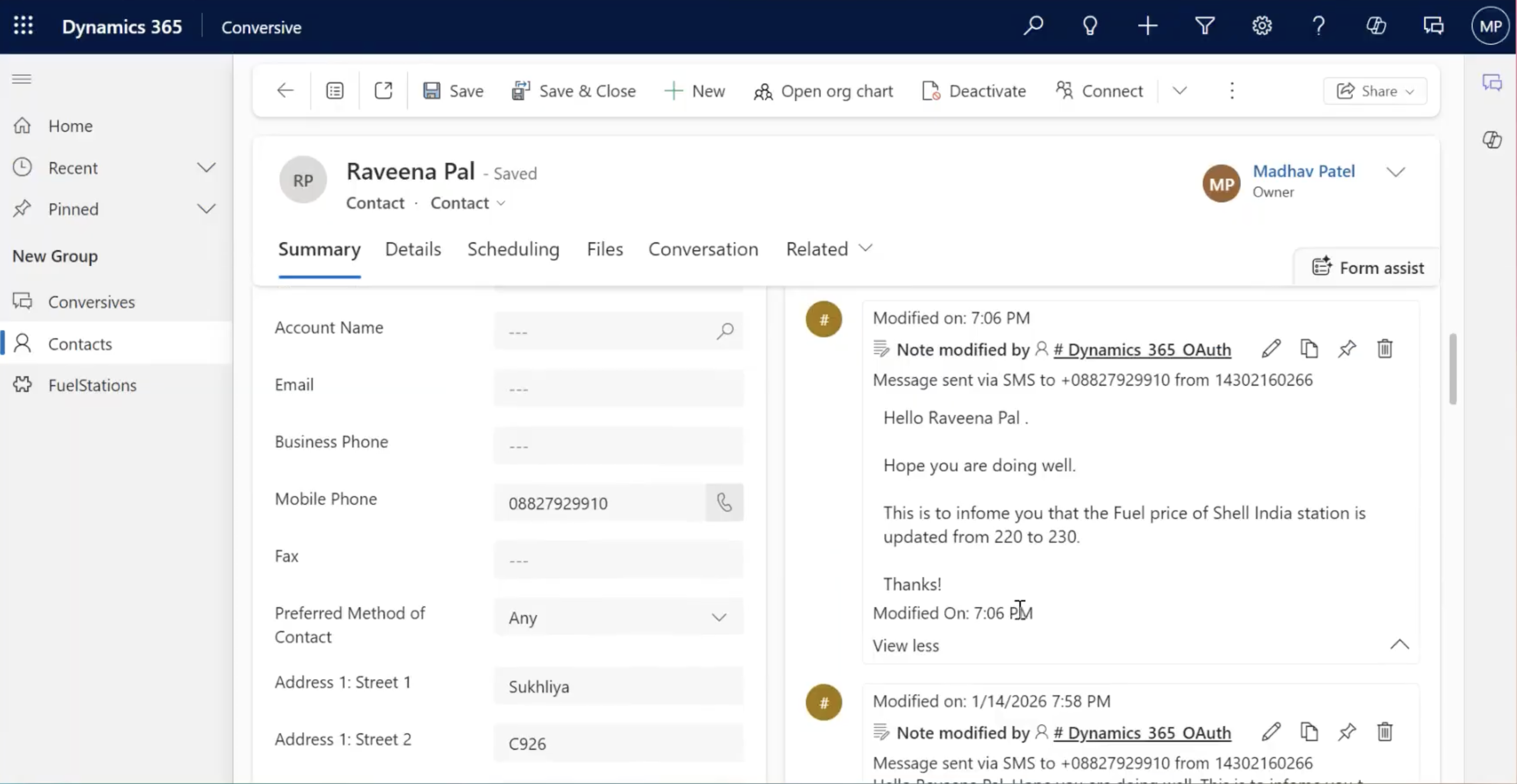This screenshot has width=1517, height=784.
Task: Click the Deactivate button
Action: coord(974,91)
